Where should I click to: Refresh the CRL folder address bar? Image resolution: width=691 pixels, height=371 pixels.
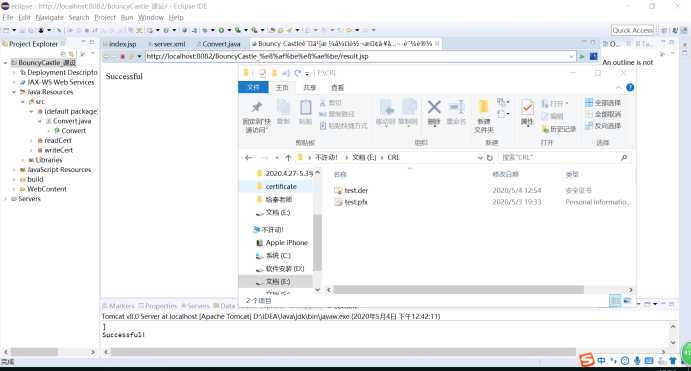(x=490, y=157)
